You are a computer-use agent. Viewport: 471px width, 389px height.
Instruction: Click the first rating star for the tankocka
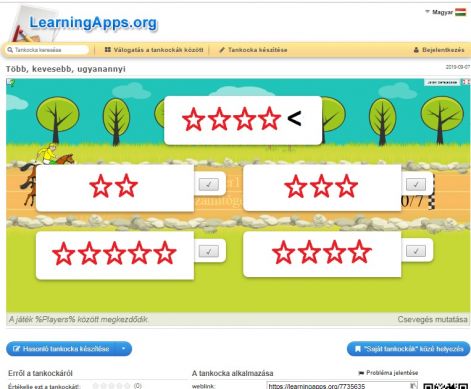tap(96, 386)
